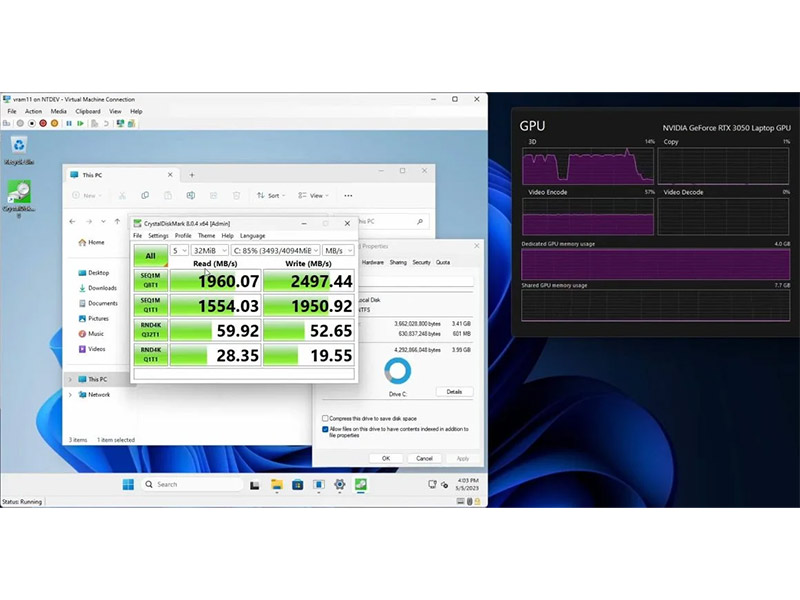The width and height of the screenshot is (800, 600).
Task: Click the search magnifier in File Explorer
Action: (x=420, y=221)
